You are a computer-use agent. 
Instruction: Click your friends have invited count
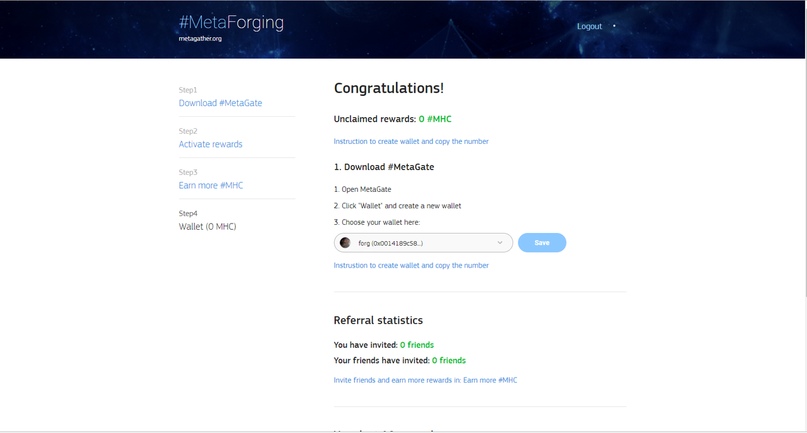pyautogui.click(x=449, y=360)
